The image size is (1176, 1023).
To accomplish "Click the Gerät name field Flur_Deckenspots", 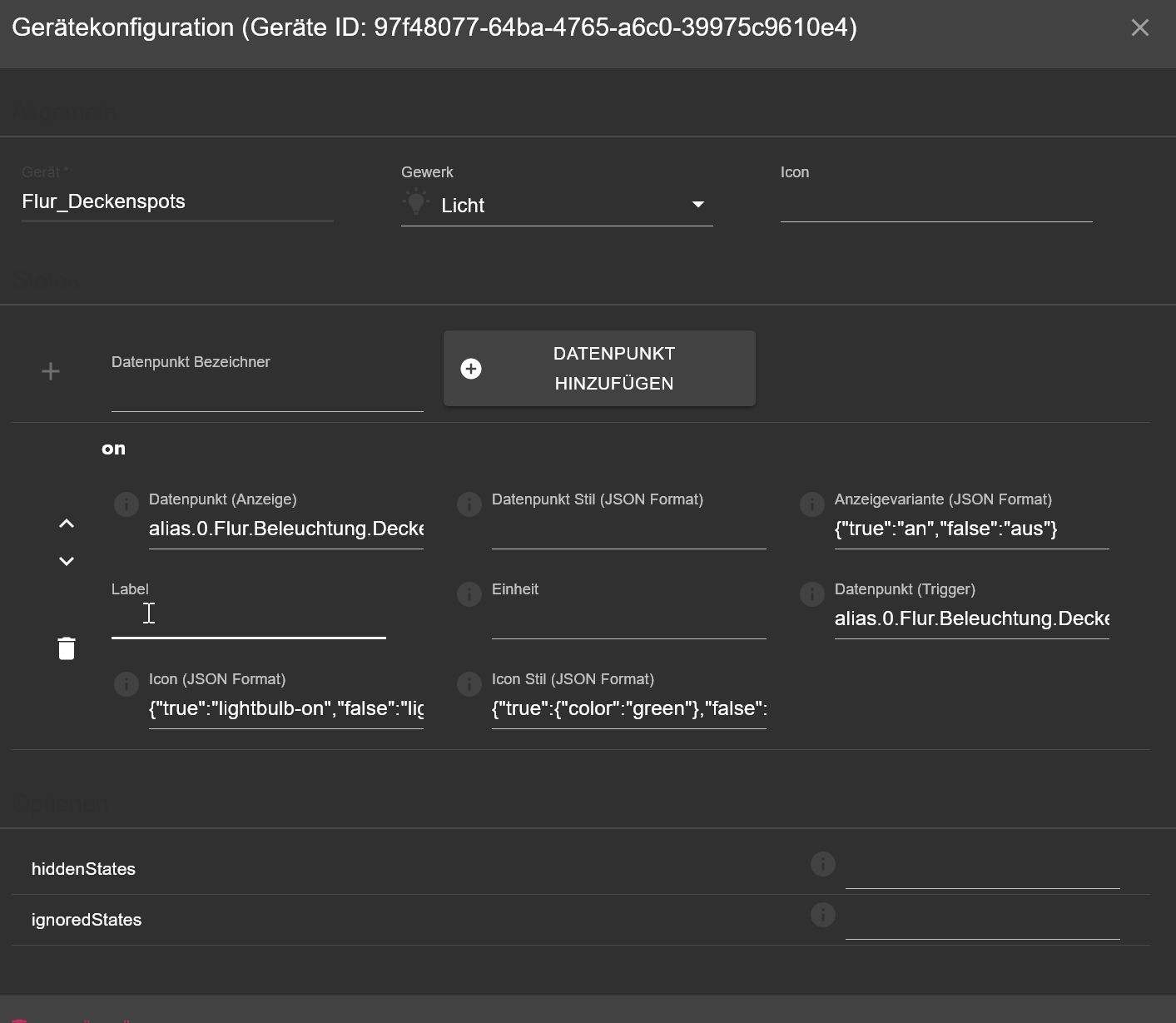I will tap(177, 202).
